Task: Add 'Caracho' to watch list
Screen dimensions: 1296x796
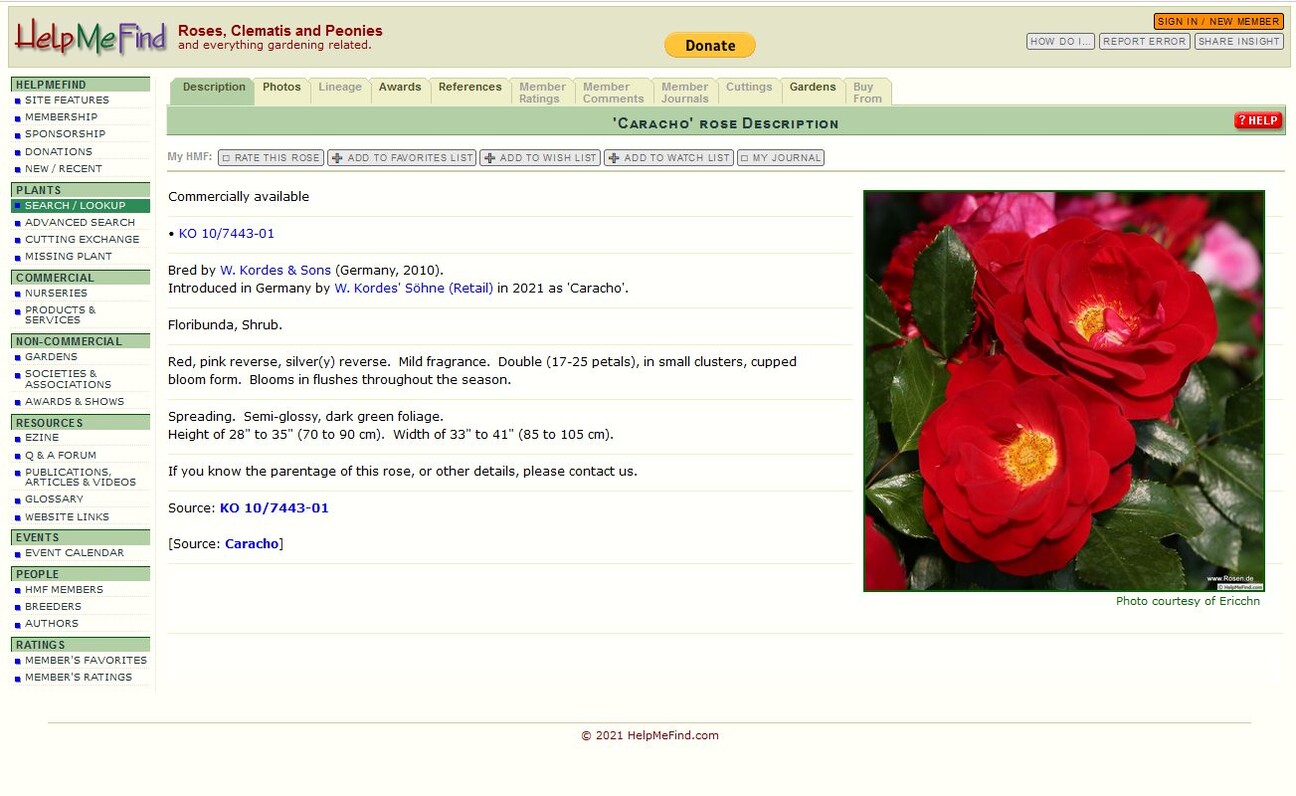Action: click(x=668, y=157)
